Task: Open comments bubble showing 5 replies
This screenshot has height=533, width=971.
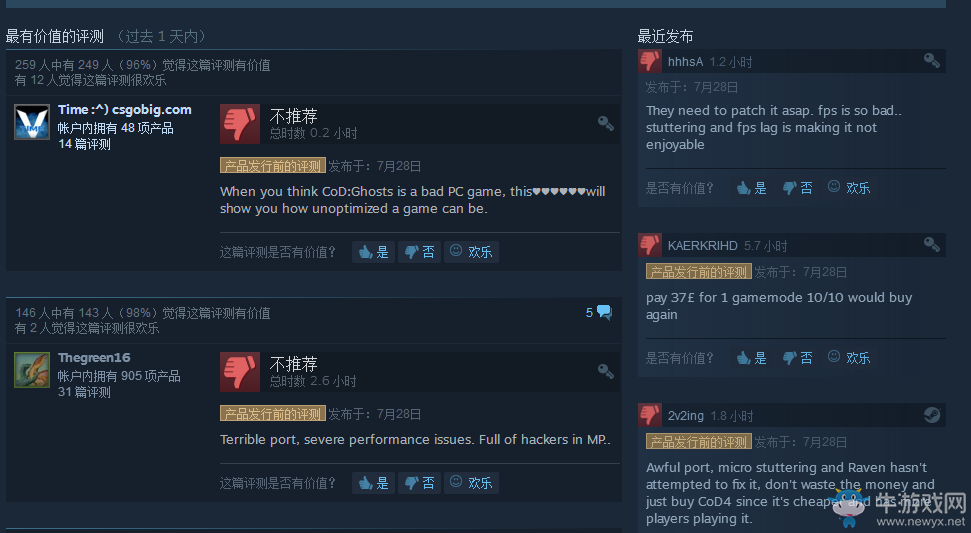Action: (599, 313)
